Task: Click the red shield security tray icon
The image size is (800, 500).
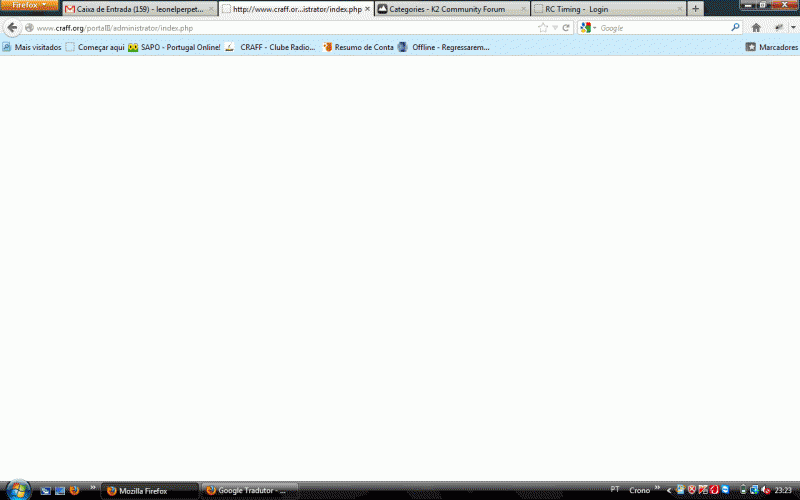Action: click(692, 490)
